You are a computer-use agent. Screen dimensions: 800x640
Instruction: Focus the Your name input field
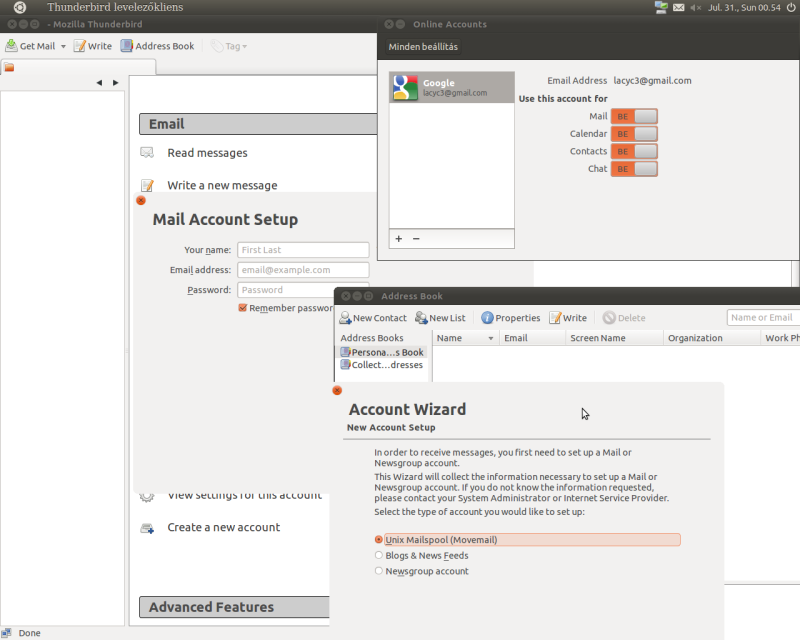(x=303, y=250)
